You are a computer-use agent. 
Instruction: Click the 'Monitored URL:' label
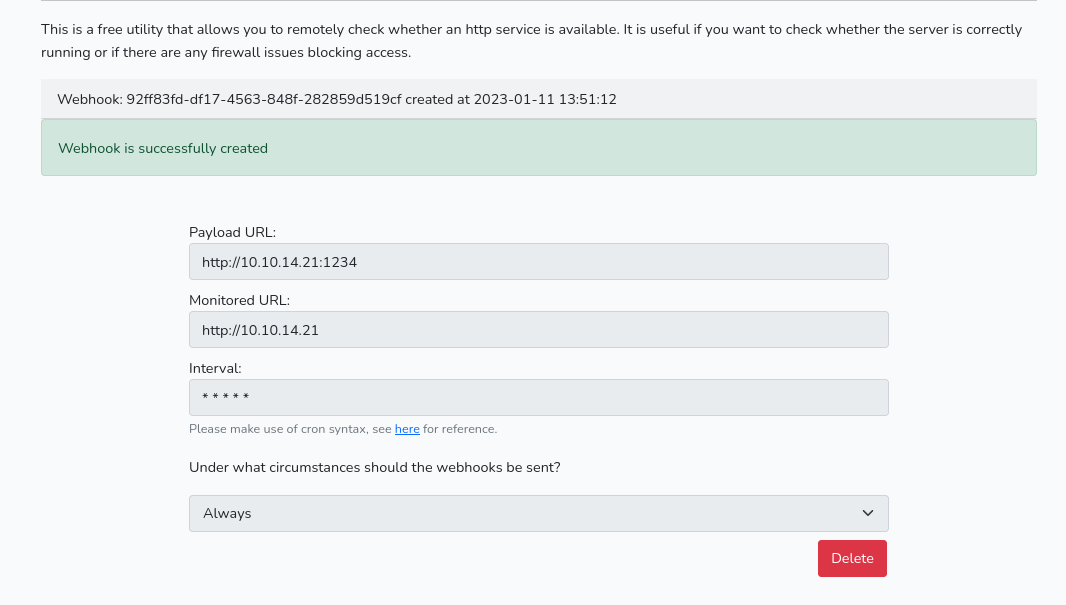coord(239,300)
